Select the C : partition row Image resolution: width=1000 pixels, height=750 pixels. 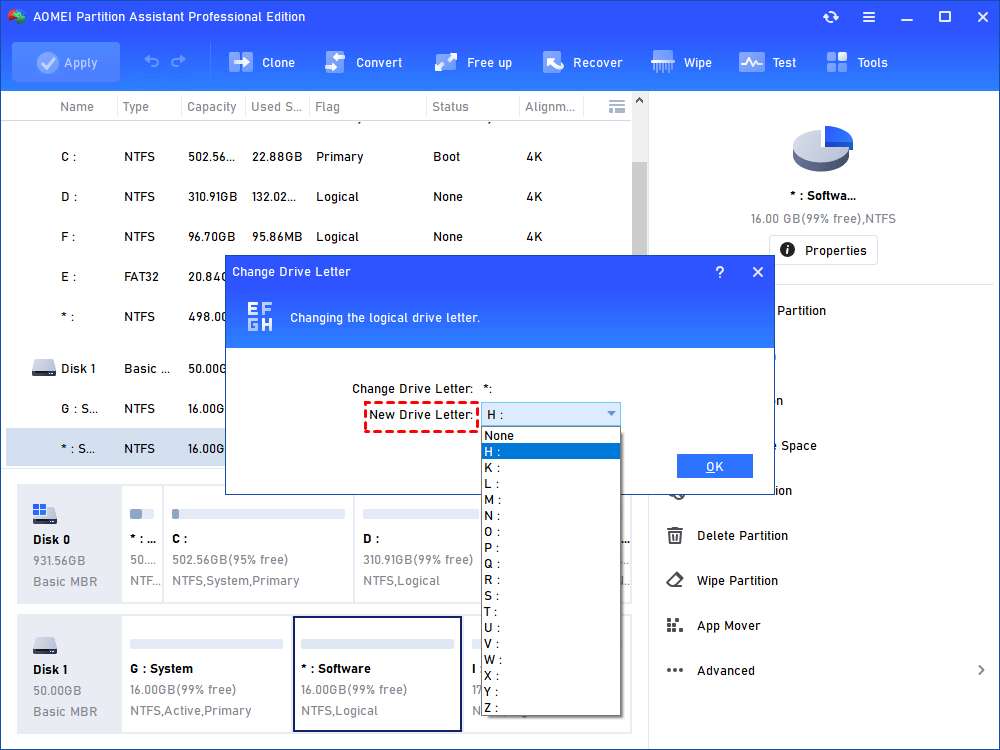click(x=319, y=156)
